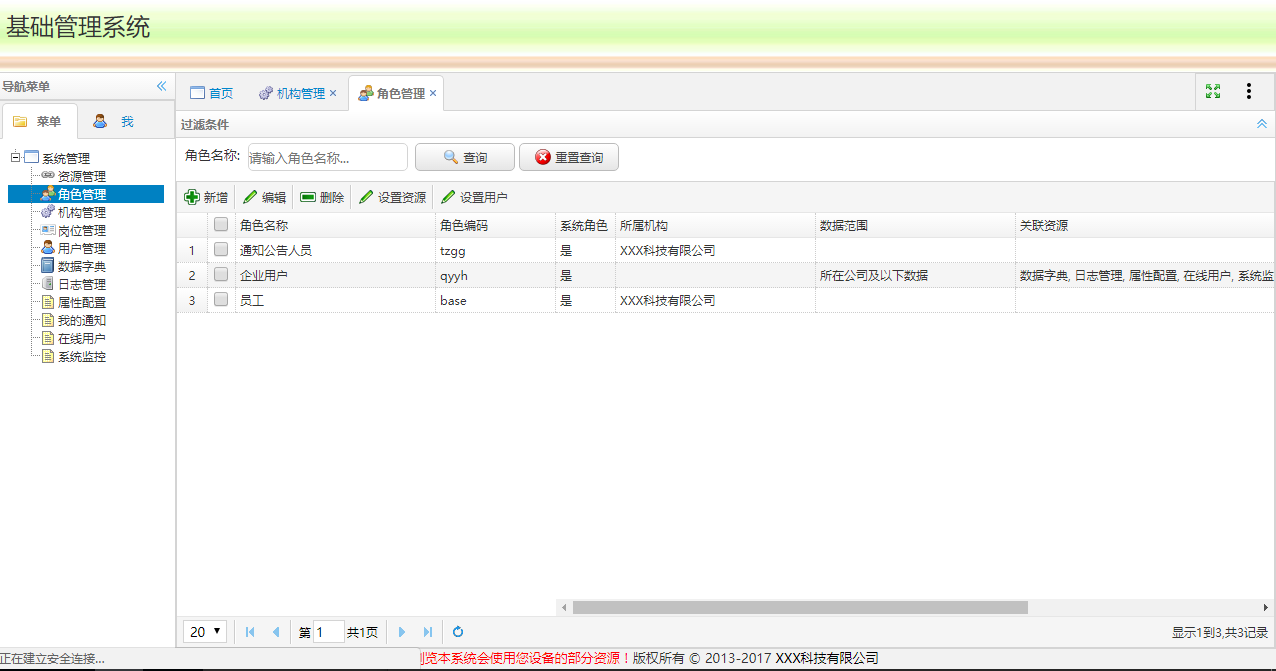Viewport: 1276px width, 671px height.
Task: Click the 设置用户 button
Action: tap(474, 198)
